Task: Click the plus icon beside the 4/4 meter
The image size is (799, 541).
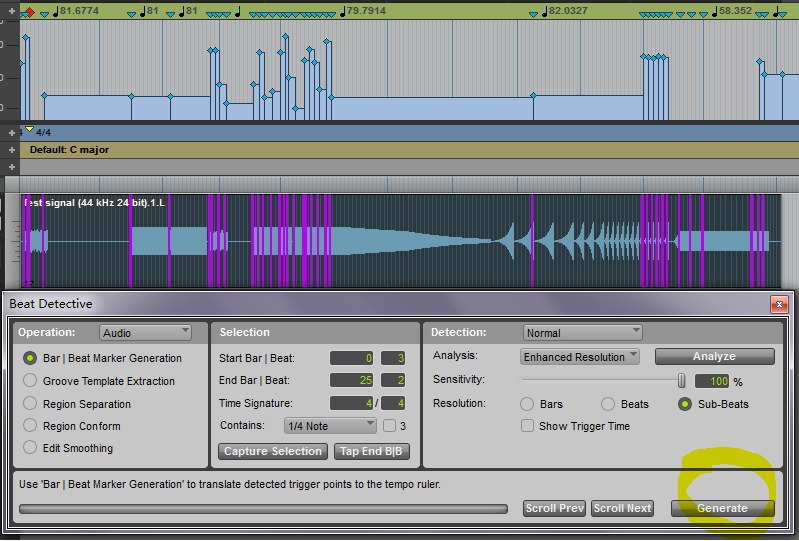Action: point(12,132)
